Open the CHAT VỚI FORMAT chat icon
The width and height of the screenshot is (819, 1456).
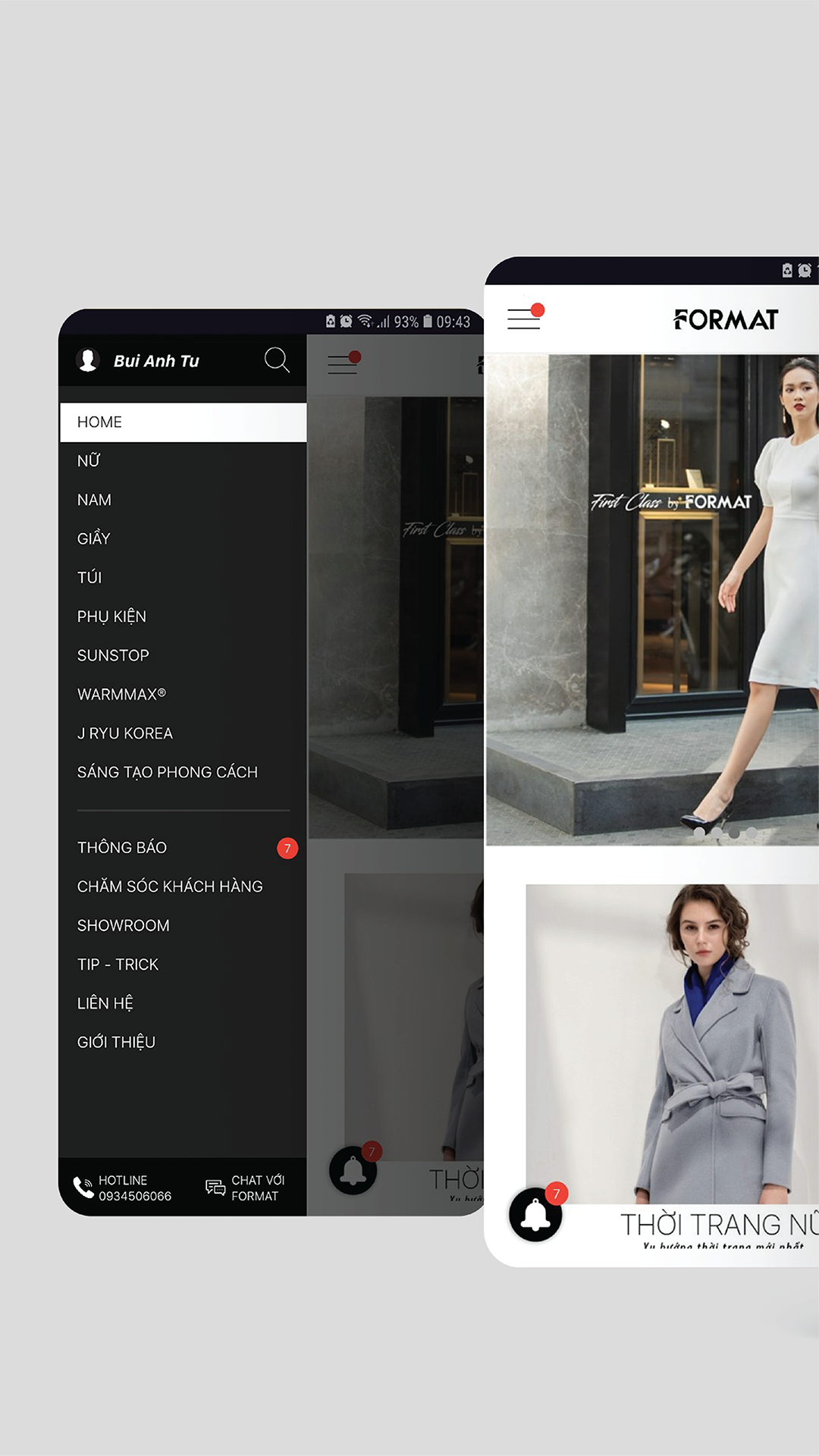[215, 1188]
